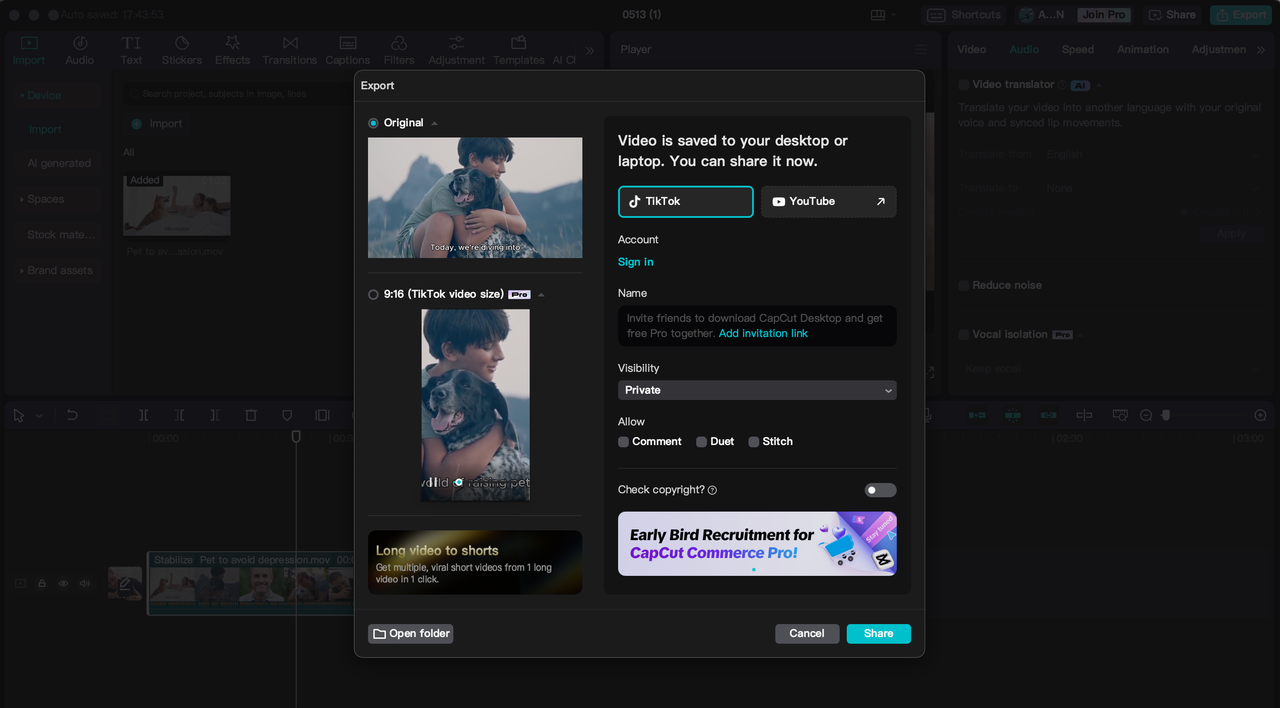The height and width of the screenshot is (708, 1280).
Task: Open the Templates icon
Action: point(519,51)
